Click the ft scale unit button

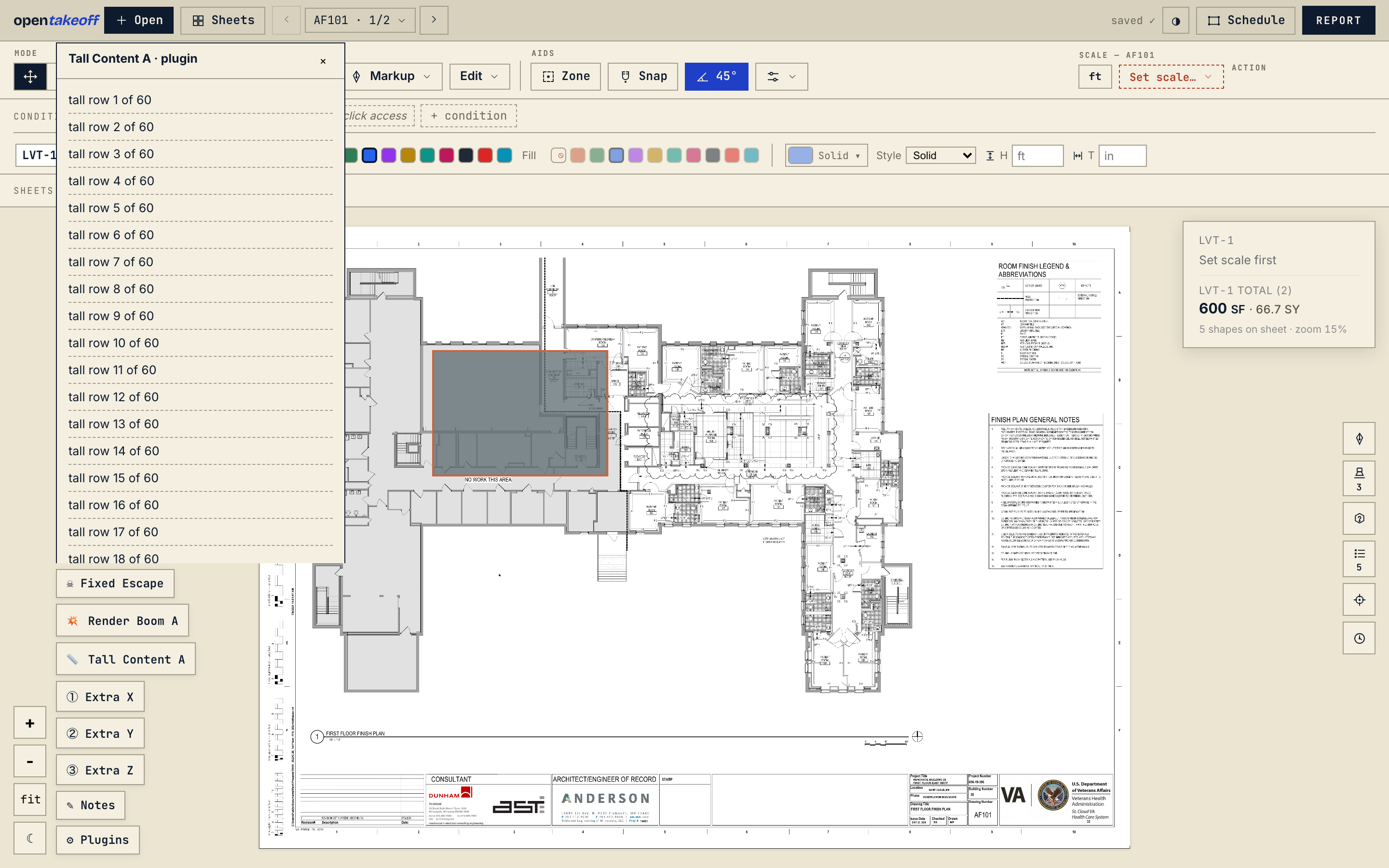pyautogui.click(x=1094, y=76)
